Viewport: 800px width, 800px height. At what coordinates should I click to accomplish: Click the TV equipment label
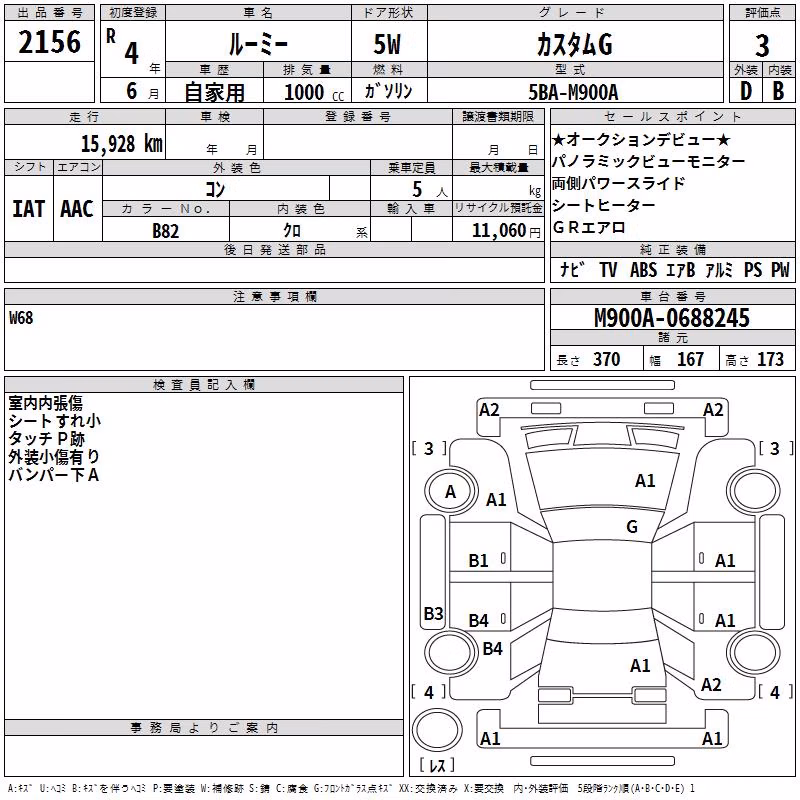608,269
